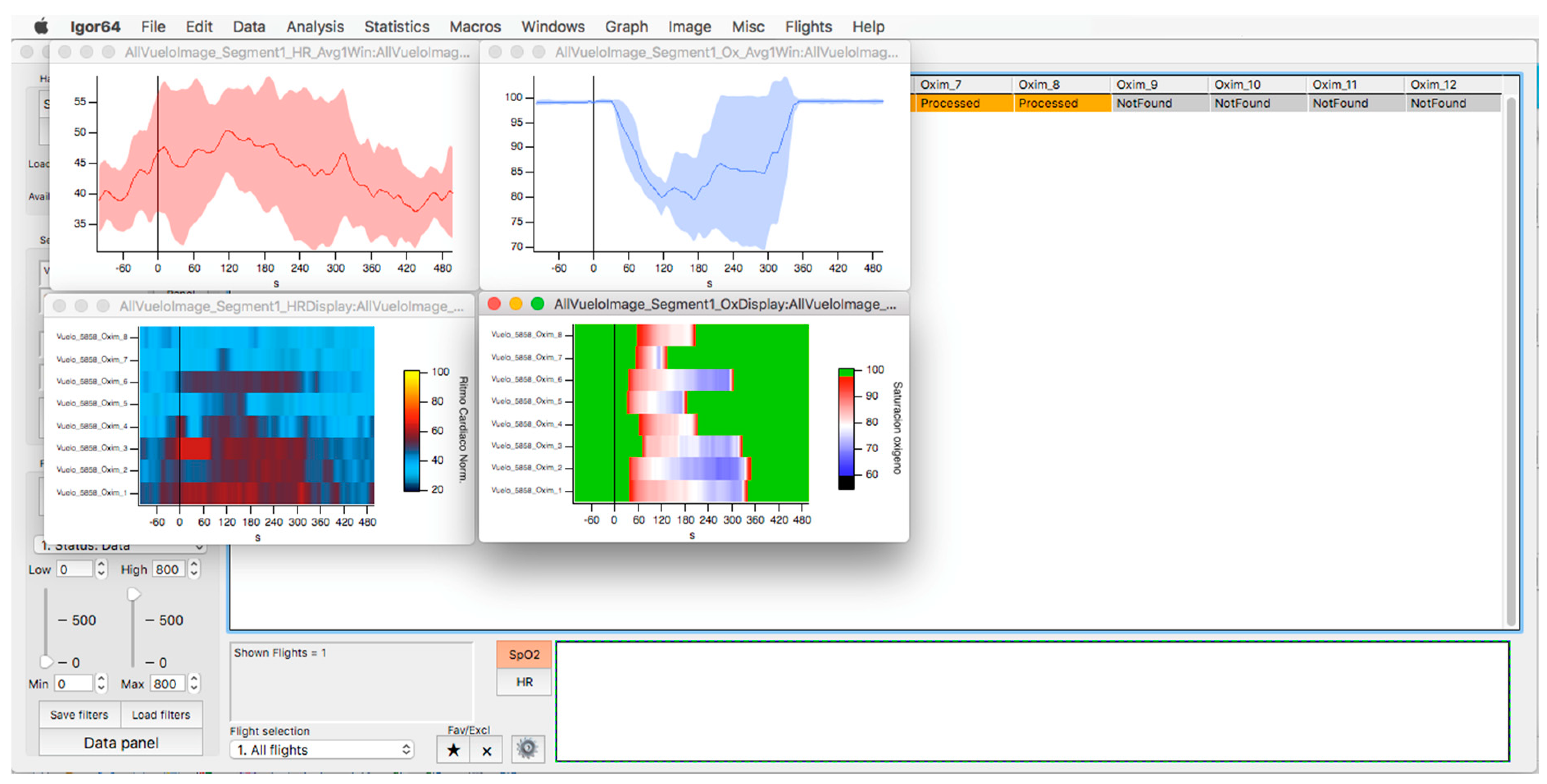Click the High value stepper arrows

pos(194,569)
